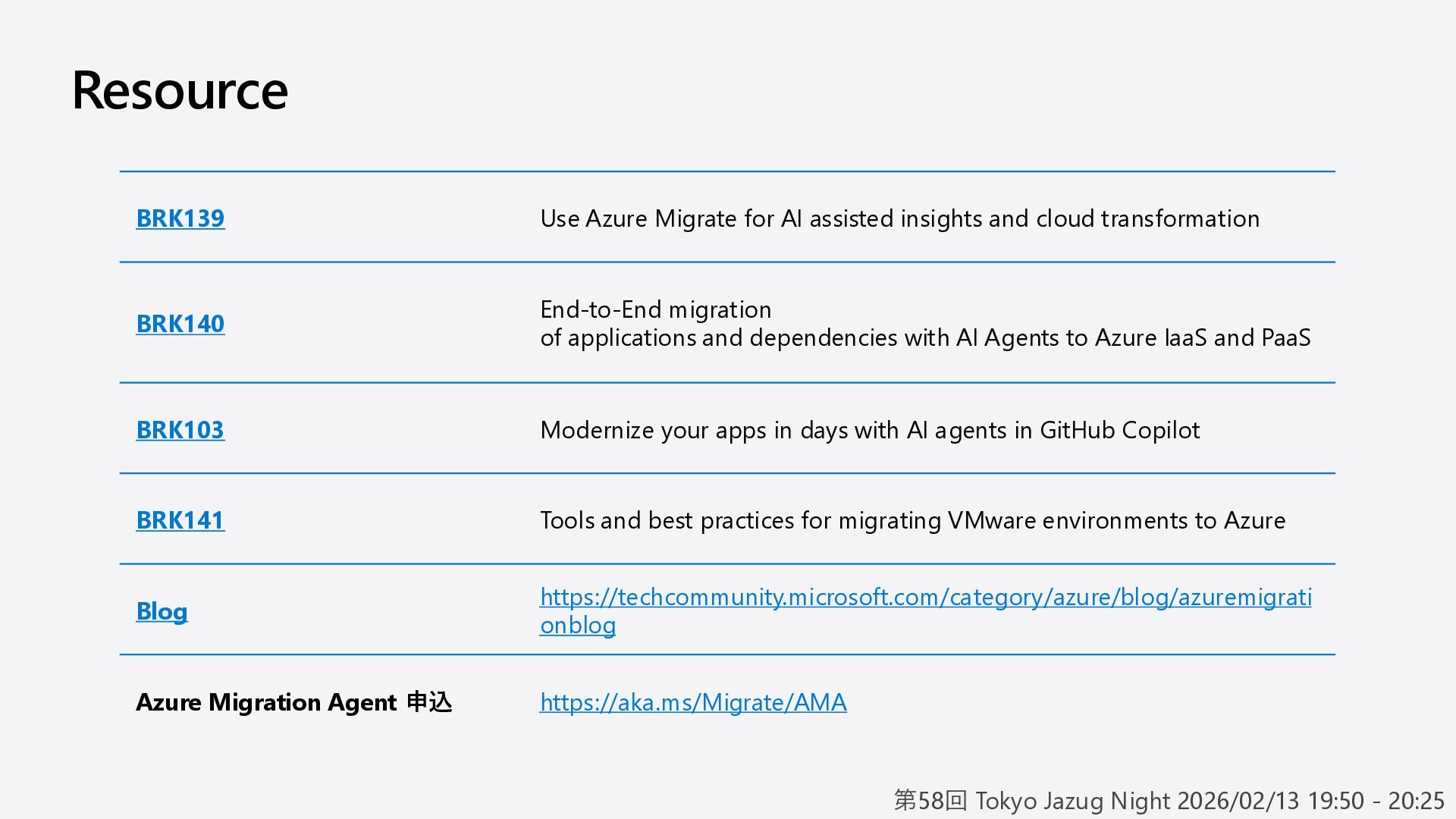Click the Resource slide title
The height and width of the screenshot is (819, 1456).
point(180,90)
